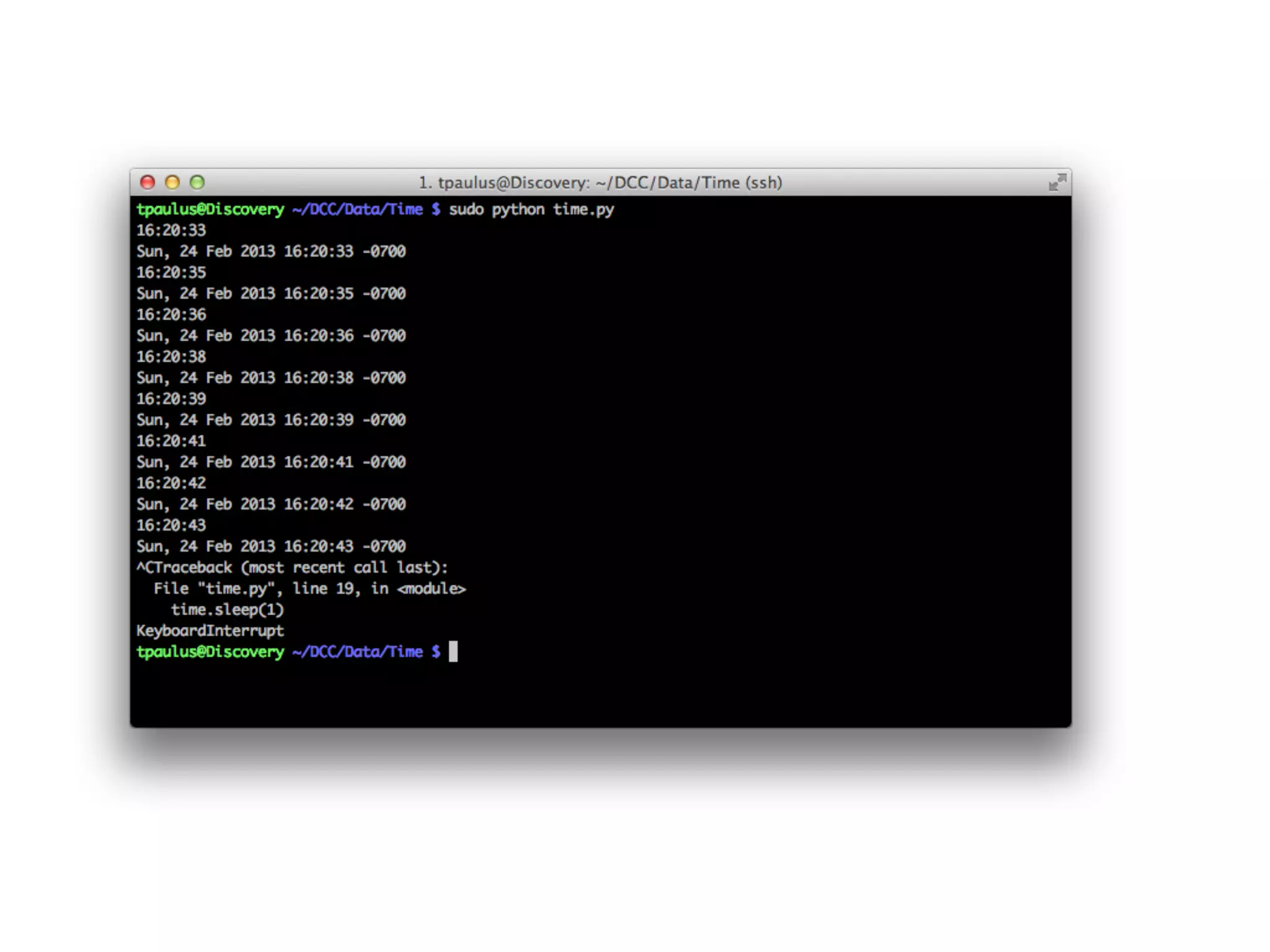Click the output line '16:20:38'
This screenshot has height=952, width=1270.
[x=171, y=357]
